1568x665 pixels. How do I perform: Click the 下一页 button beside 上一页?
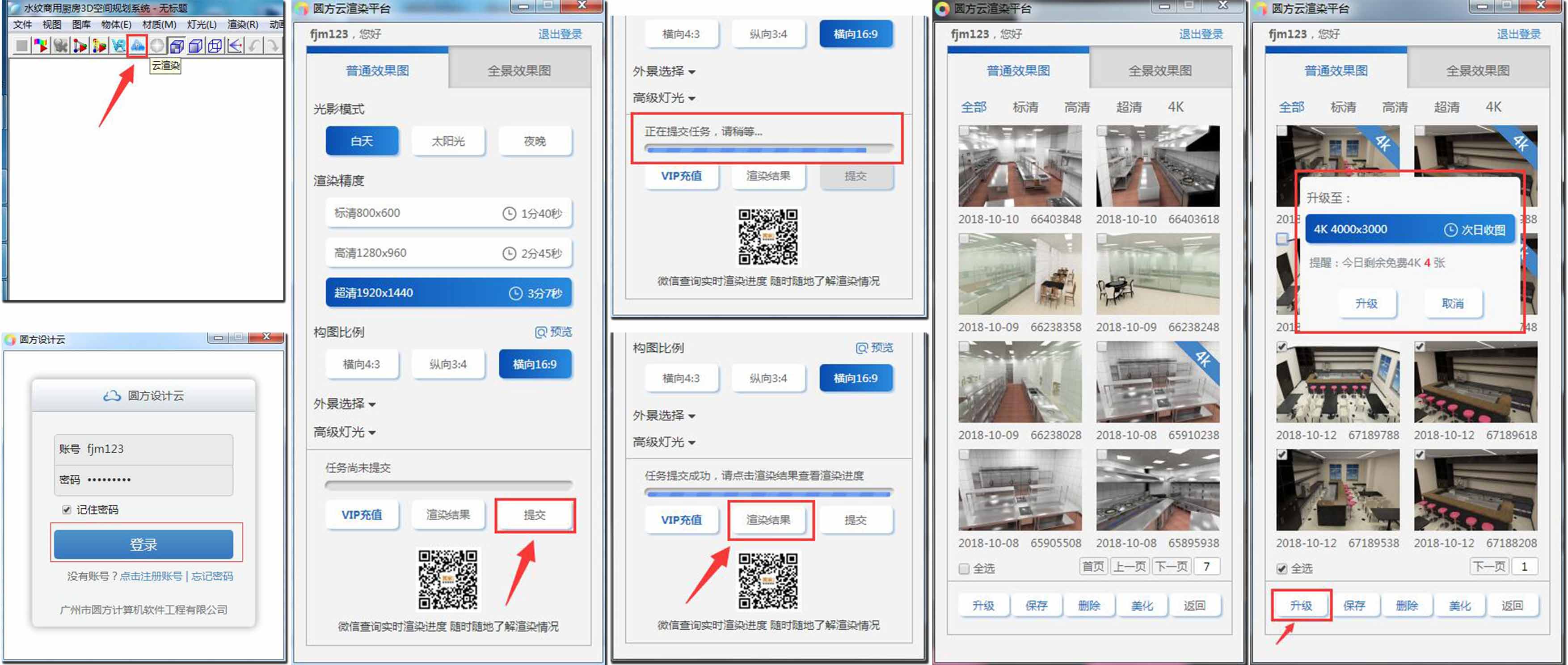point(1172,566)
